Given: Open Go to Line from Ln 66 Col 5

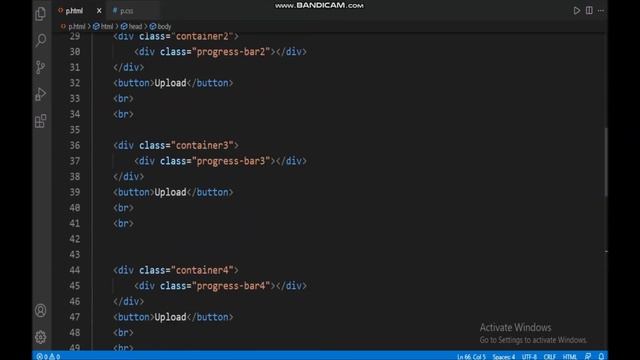Looking at the screenshot, I should [x=471, y=356].
